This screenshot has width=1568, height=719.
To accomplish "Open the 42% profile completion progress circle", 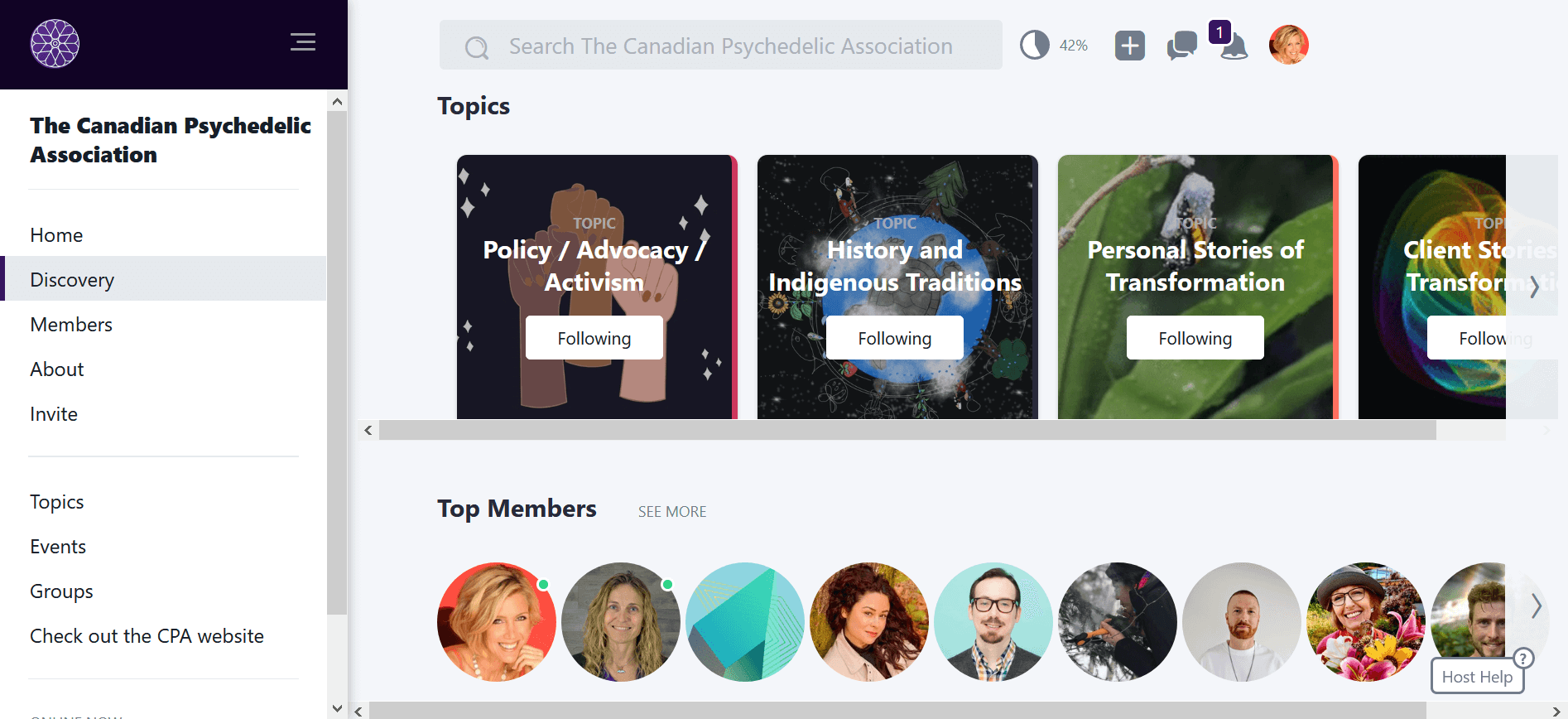I will coord(1034,45).
